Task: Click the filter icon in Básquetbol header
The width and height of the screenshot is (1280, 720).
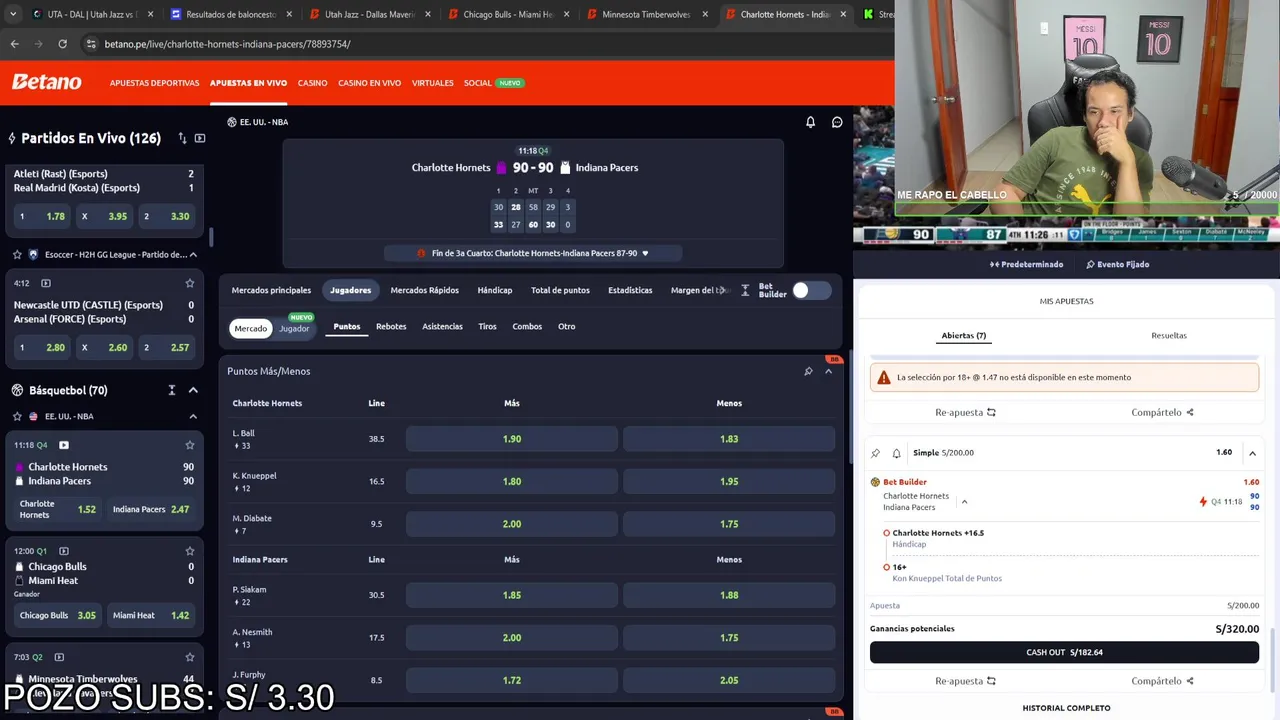Action: pos(171,390)
